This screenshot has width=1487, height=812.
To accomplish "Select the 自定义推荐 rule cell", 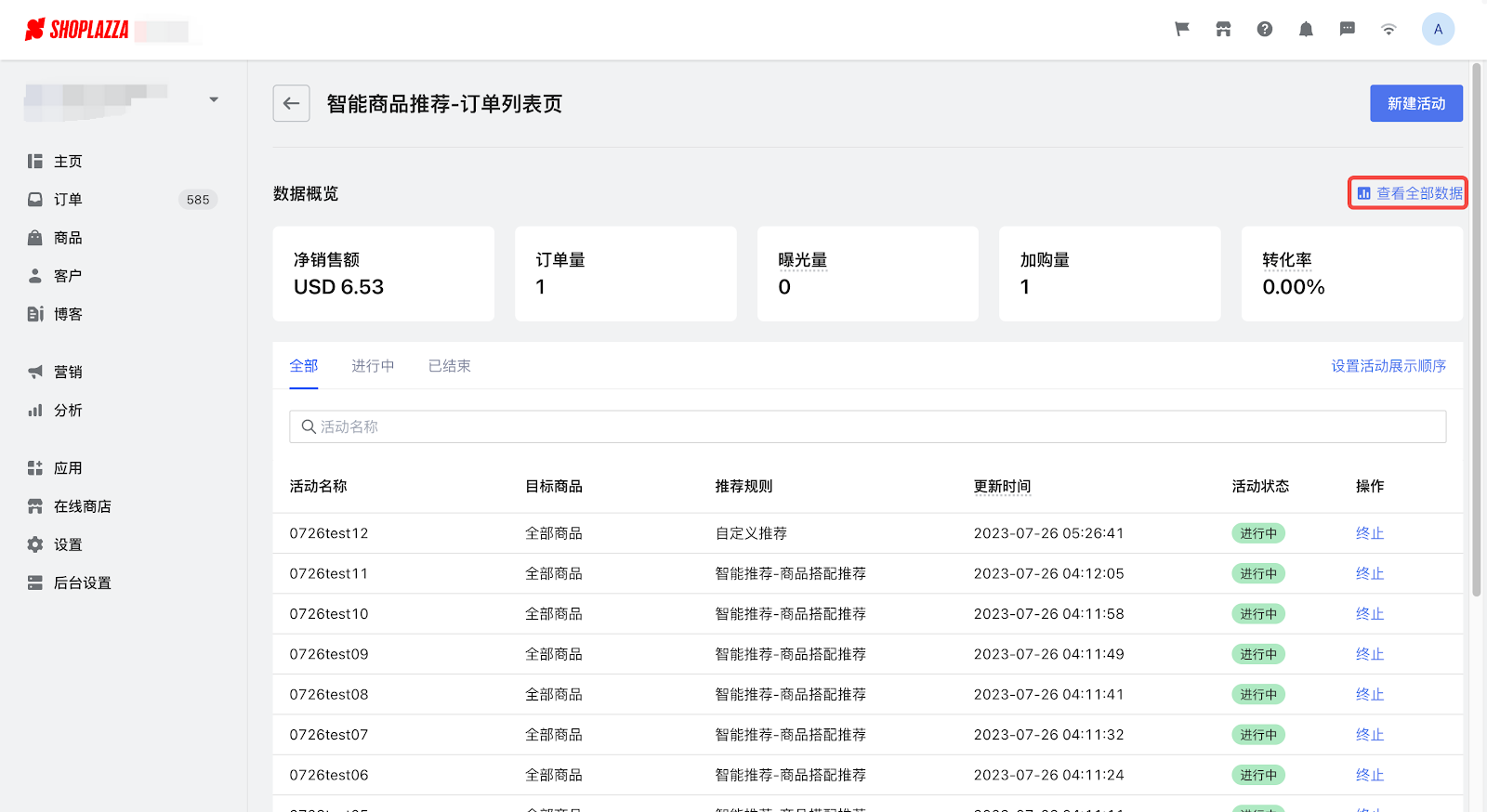I will (x=751, y=533).
